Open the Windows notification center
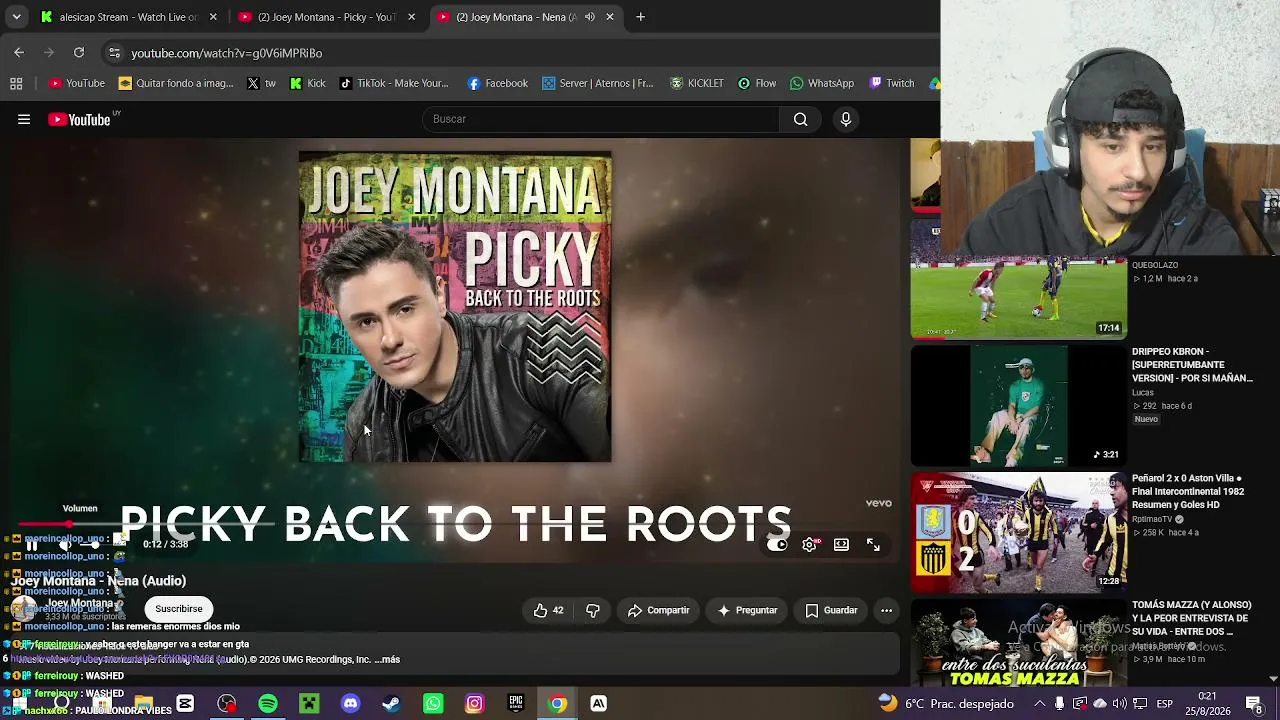This screenshot has height=720, width=1280. (1254, 703)
